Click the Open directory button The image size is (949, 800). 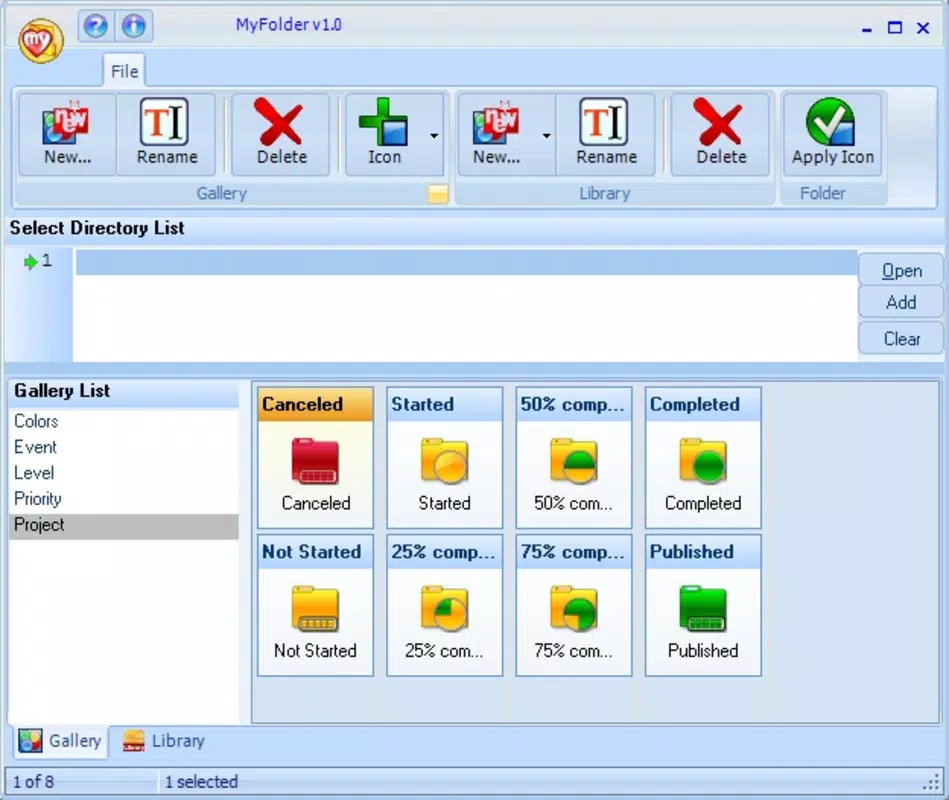[901, 270]
